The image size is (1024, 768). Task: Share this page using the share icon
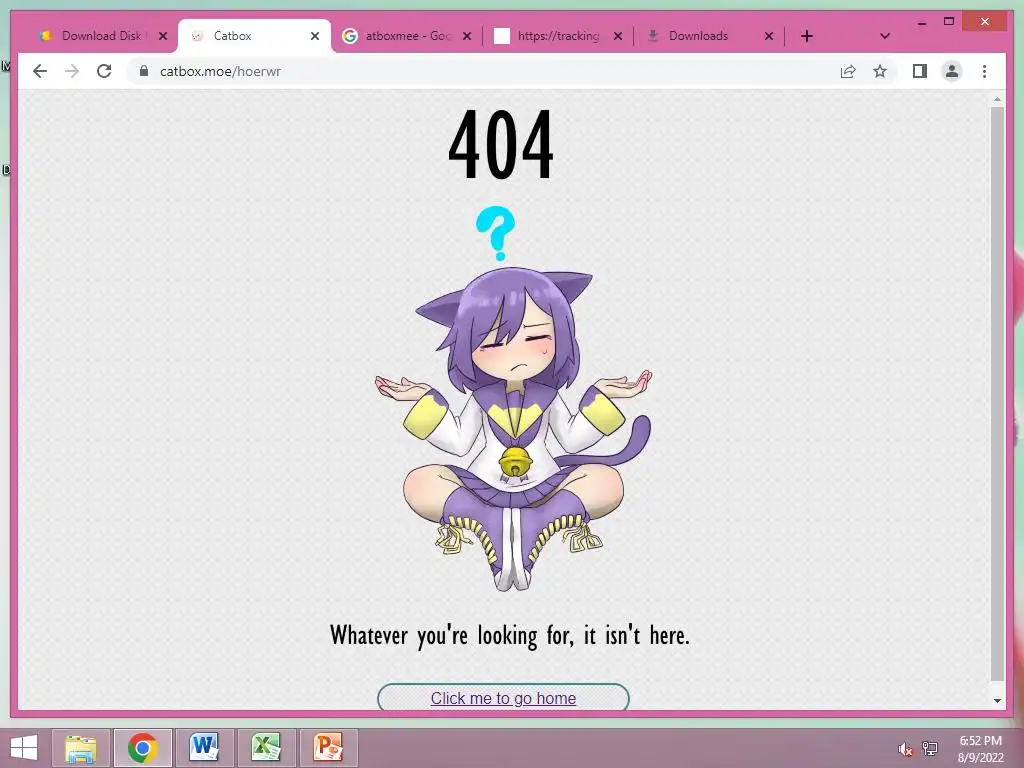[x=848, y=71]
